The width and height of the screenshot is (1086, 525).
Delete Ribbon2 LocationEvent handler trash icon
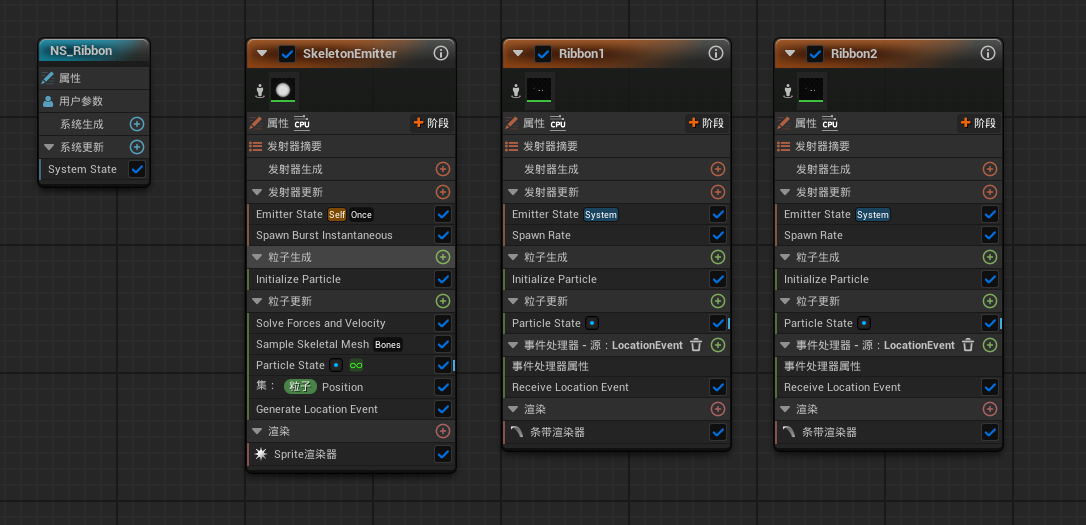(x=969, y=345)
